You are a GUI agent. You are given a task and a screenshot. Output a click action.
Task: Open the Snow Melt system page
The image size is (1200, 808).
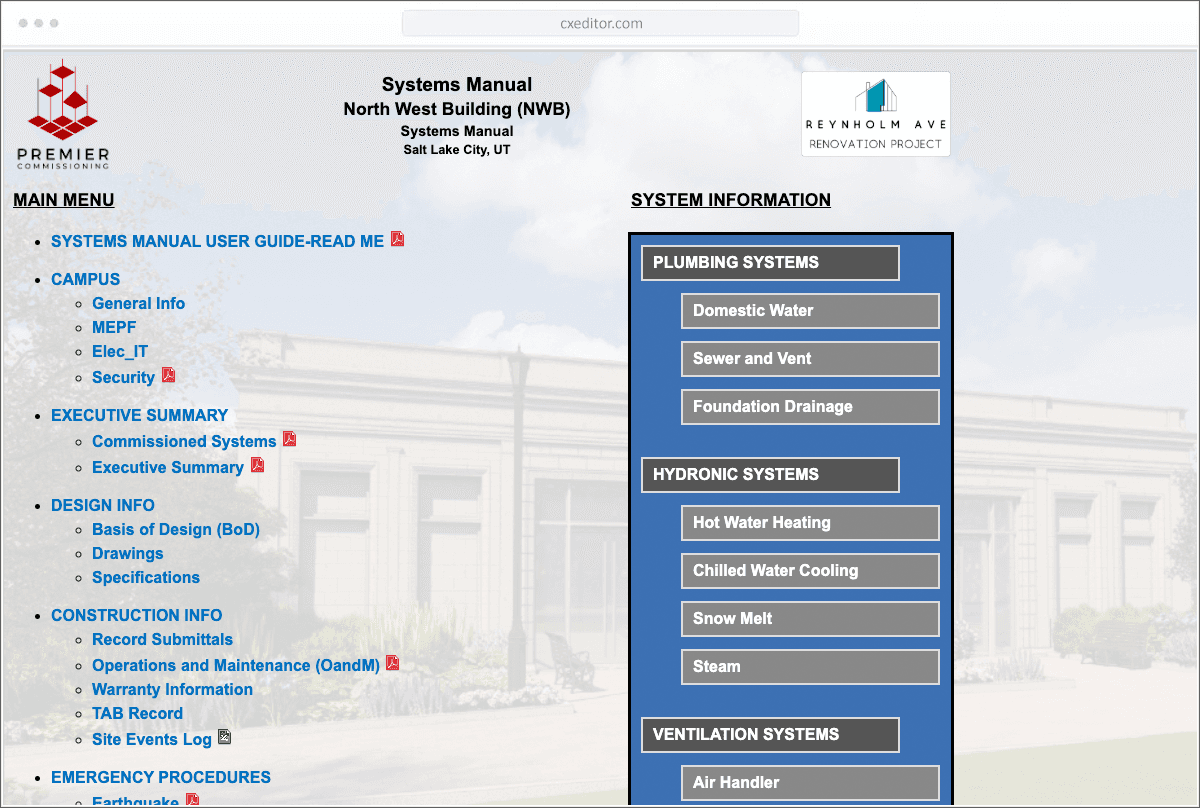(810, 619)
